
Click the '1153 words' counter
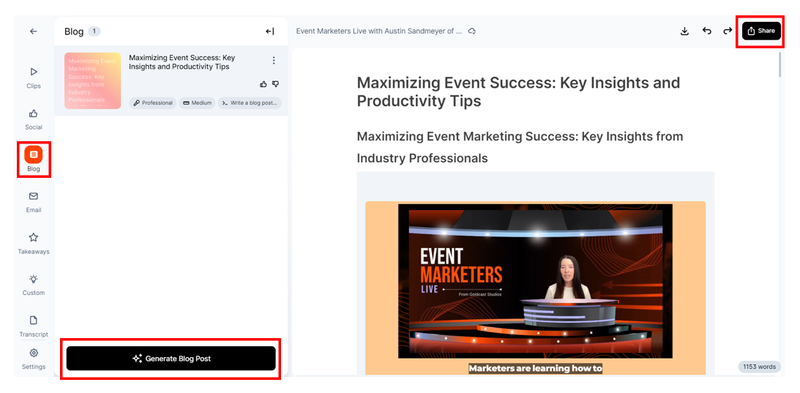(760, 366)
